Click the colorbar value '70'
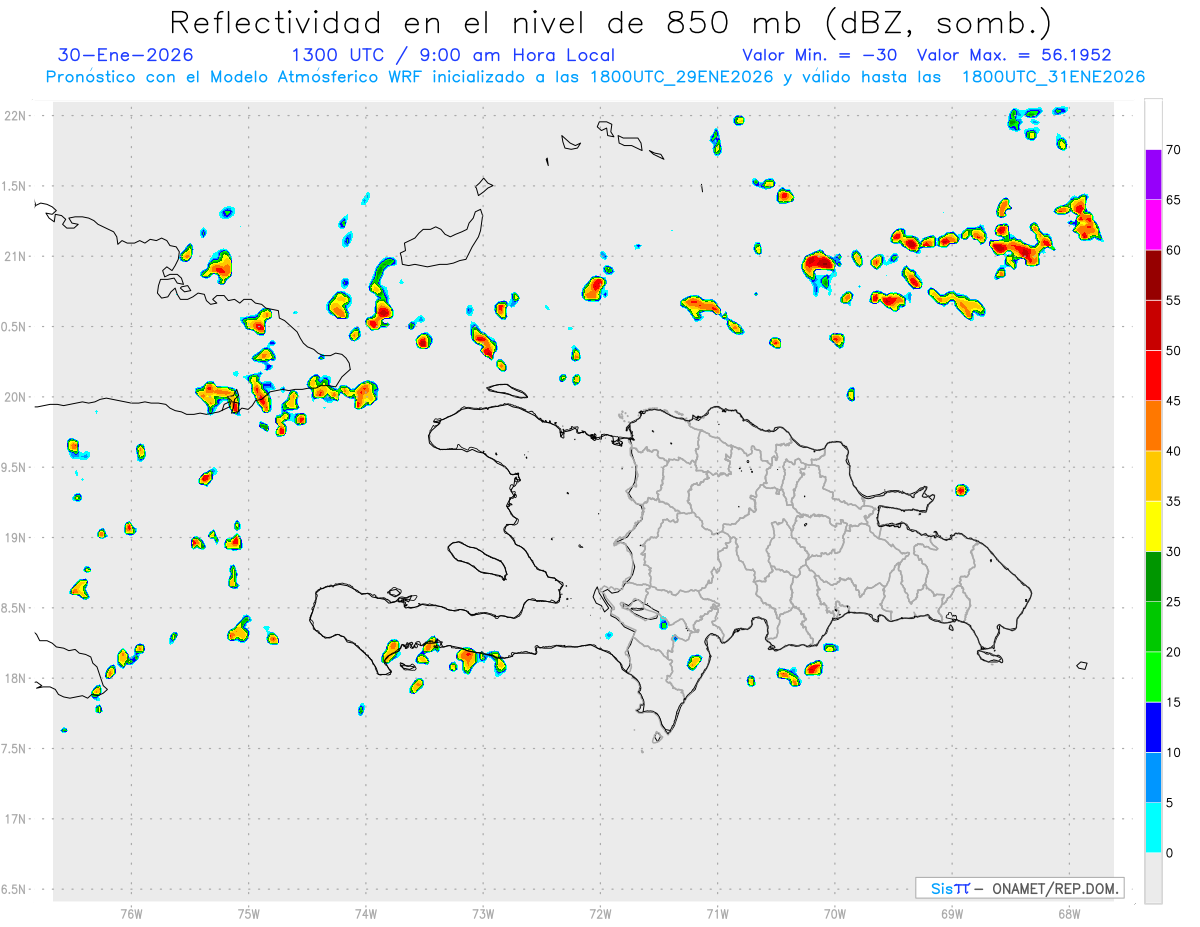Viewport: 1200px width, 927px height. click(x=1173, y=150)
